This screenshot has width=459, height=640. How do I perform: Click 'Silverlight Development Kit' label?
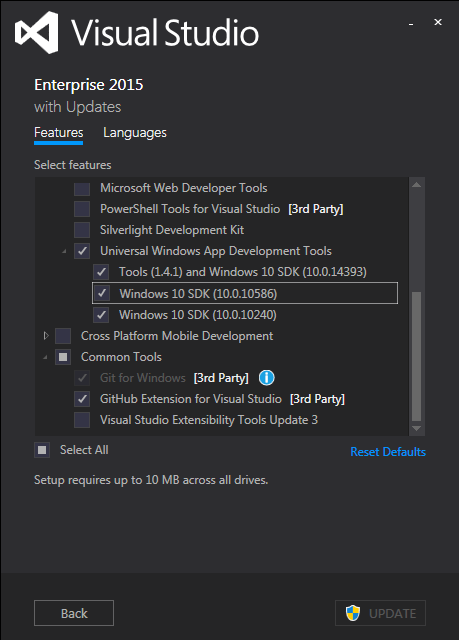pyautogui.click(x=172, y=230)
